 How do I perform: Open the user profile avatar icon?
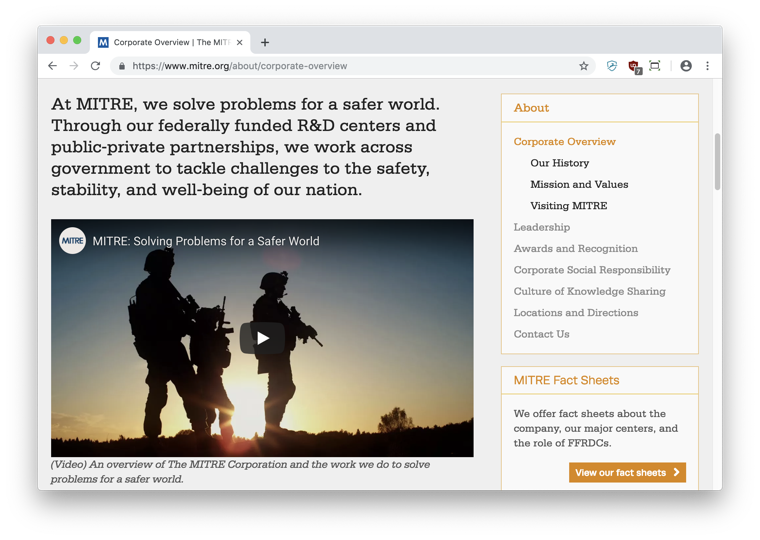coord(686,66)
